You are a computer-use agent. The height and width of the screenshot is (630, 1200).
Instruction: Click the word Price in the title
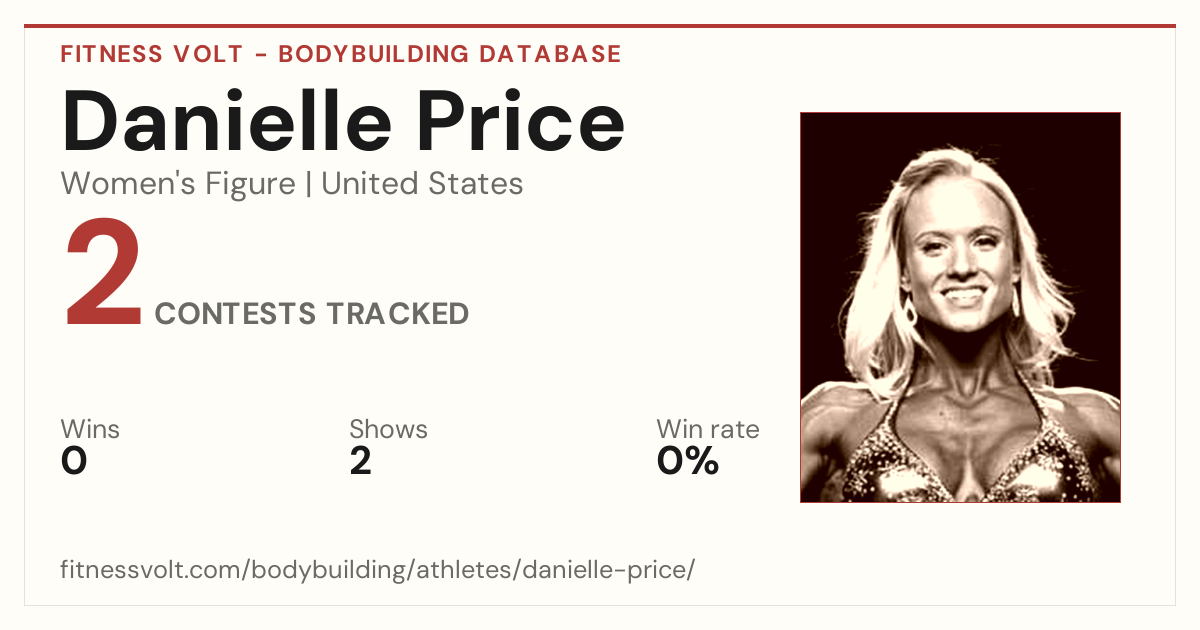[521, 123]
